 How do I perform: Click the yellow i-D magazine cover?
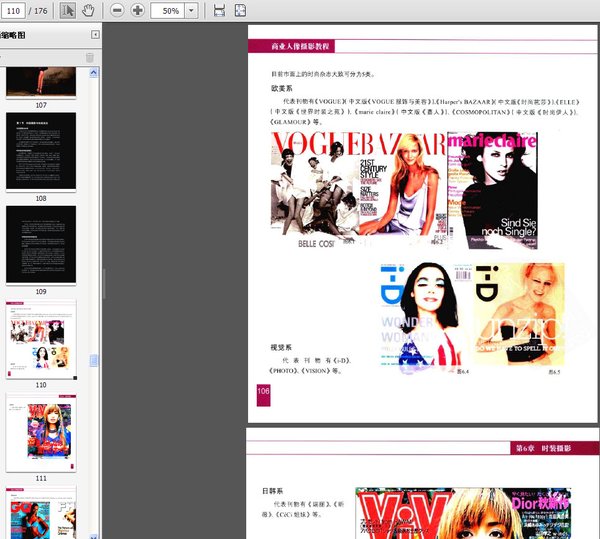click(x=519, y=314)
